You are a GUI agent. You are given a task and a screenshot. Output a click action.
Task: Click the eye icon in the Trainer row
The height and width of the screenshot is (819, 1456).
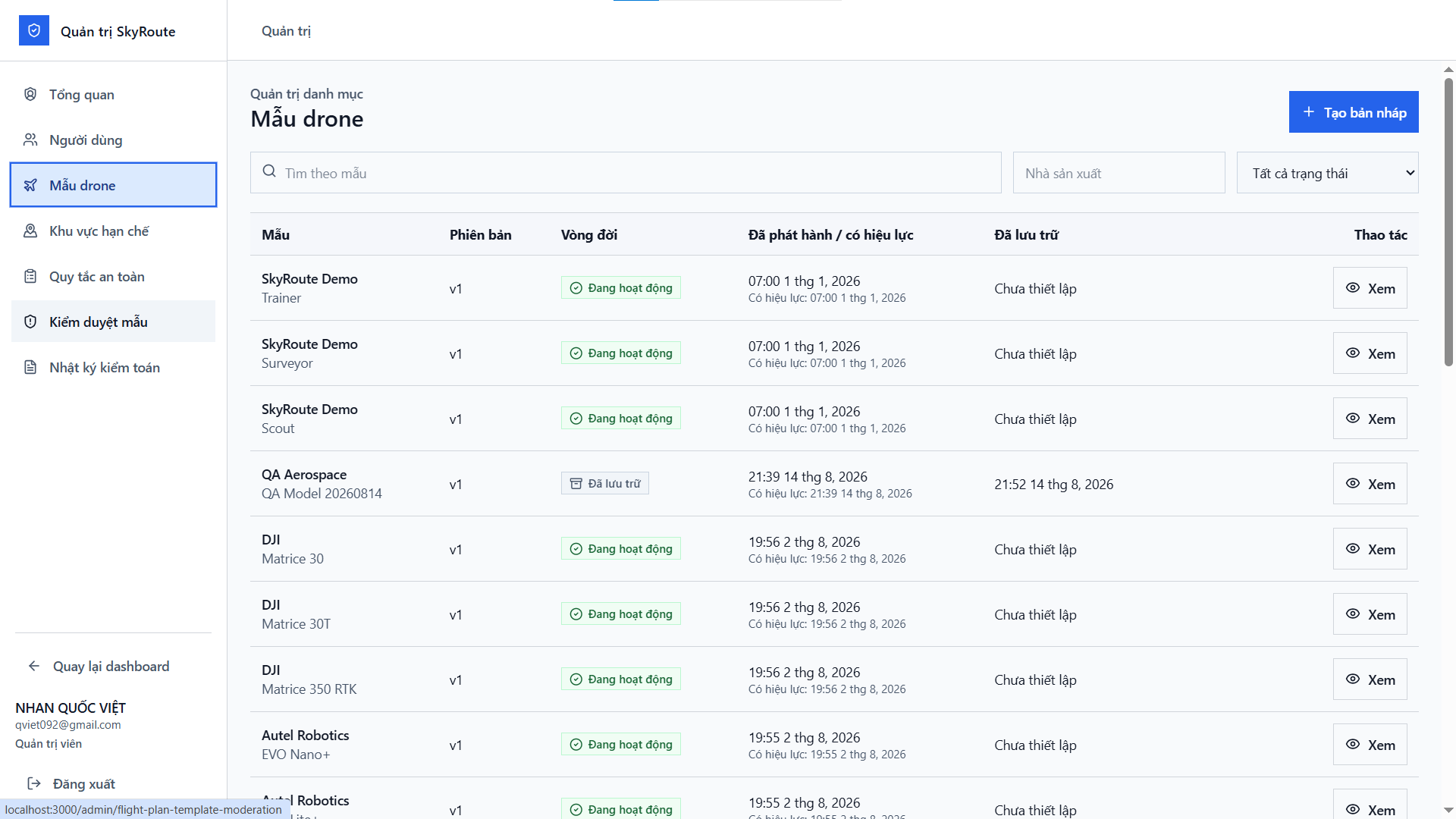tap(1353, 287)
